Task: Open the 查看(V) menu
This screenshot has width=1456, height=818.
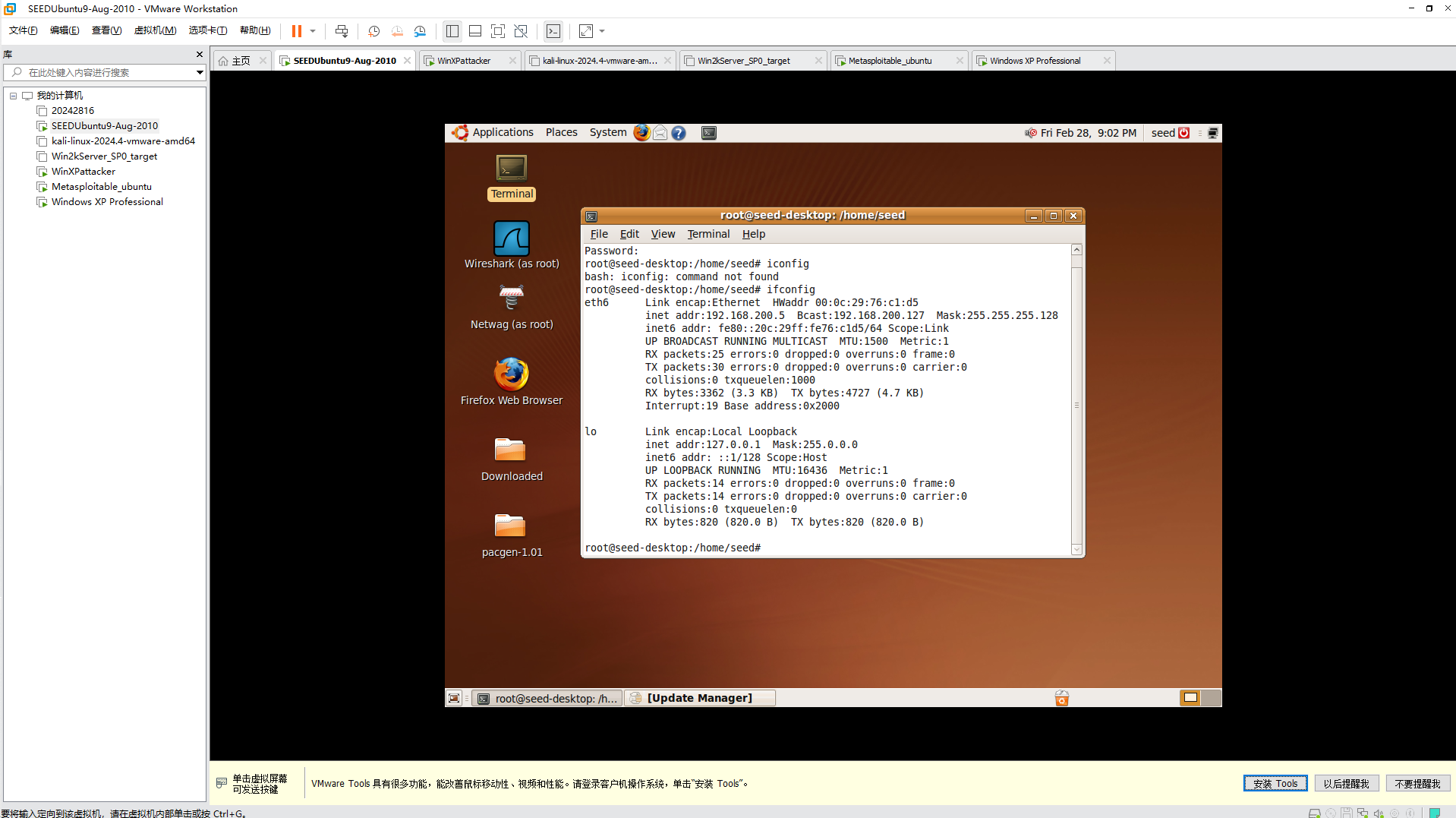Action: (106, 30)
